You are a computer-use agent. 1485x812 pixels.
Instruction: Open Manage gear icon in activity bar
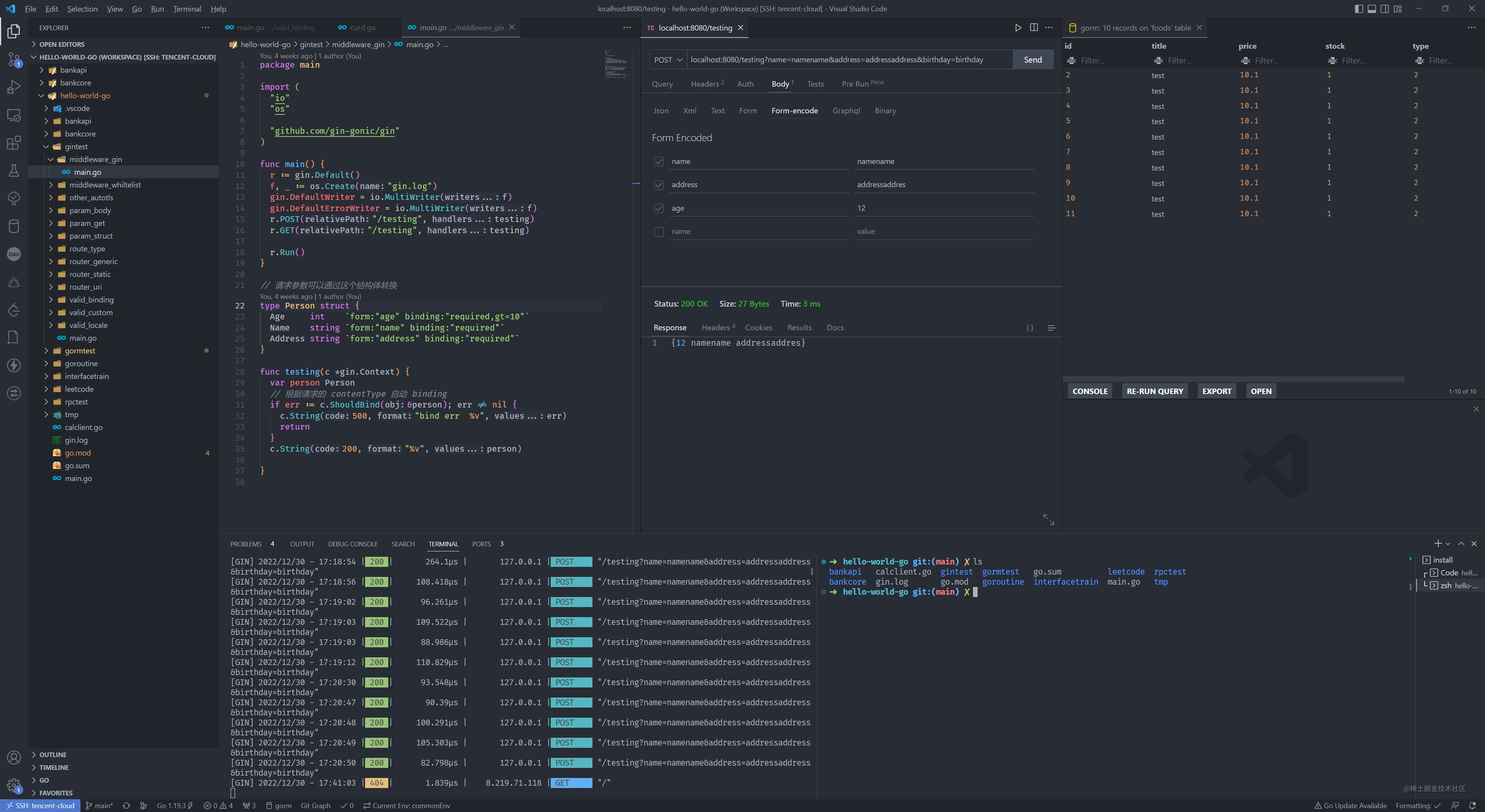(14, 785)
